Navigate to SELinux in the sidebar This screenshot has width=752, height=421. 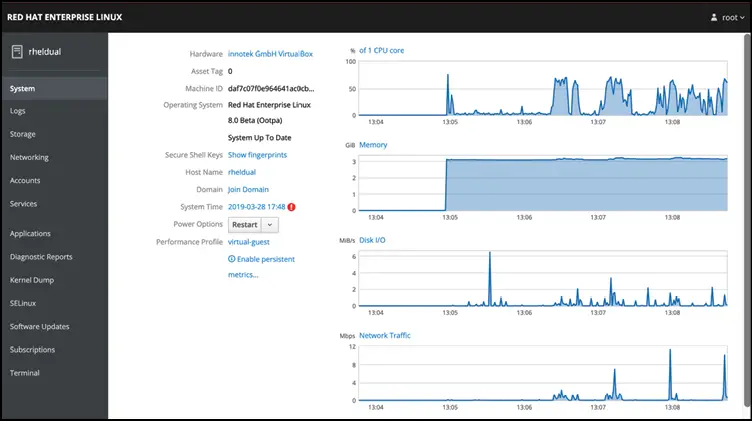24,303
